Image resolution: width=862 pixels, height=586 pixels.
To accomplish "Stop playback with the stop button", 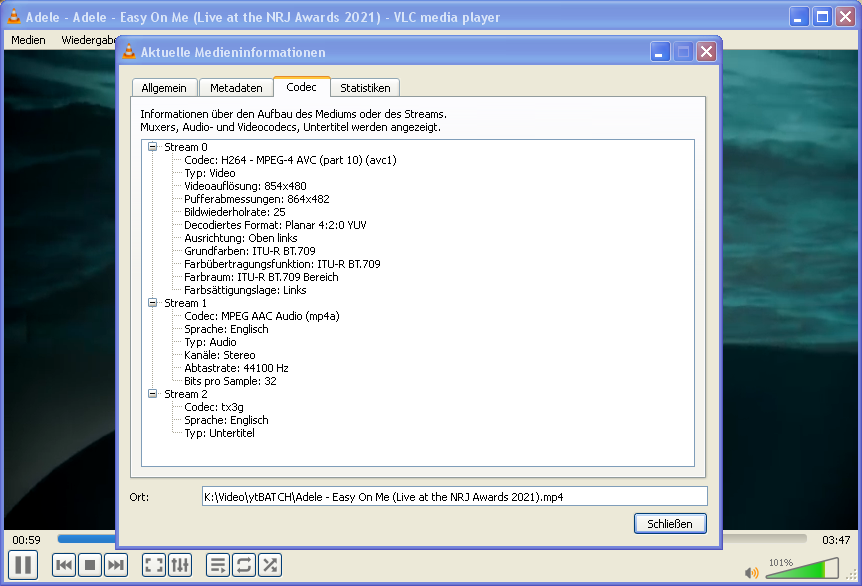I will (90, 565).
